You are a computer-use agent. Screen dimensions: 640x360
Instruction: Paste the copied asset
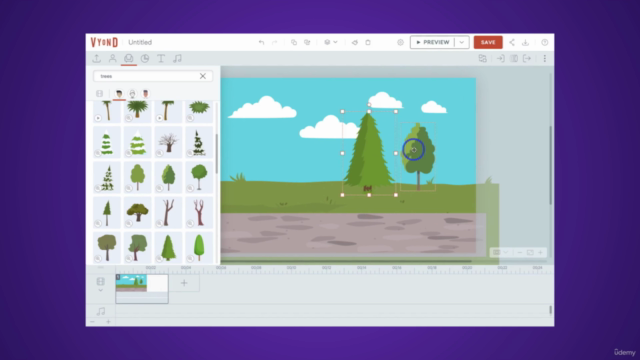click(x=307, y=42)
